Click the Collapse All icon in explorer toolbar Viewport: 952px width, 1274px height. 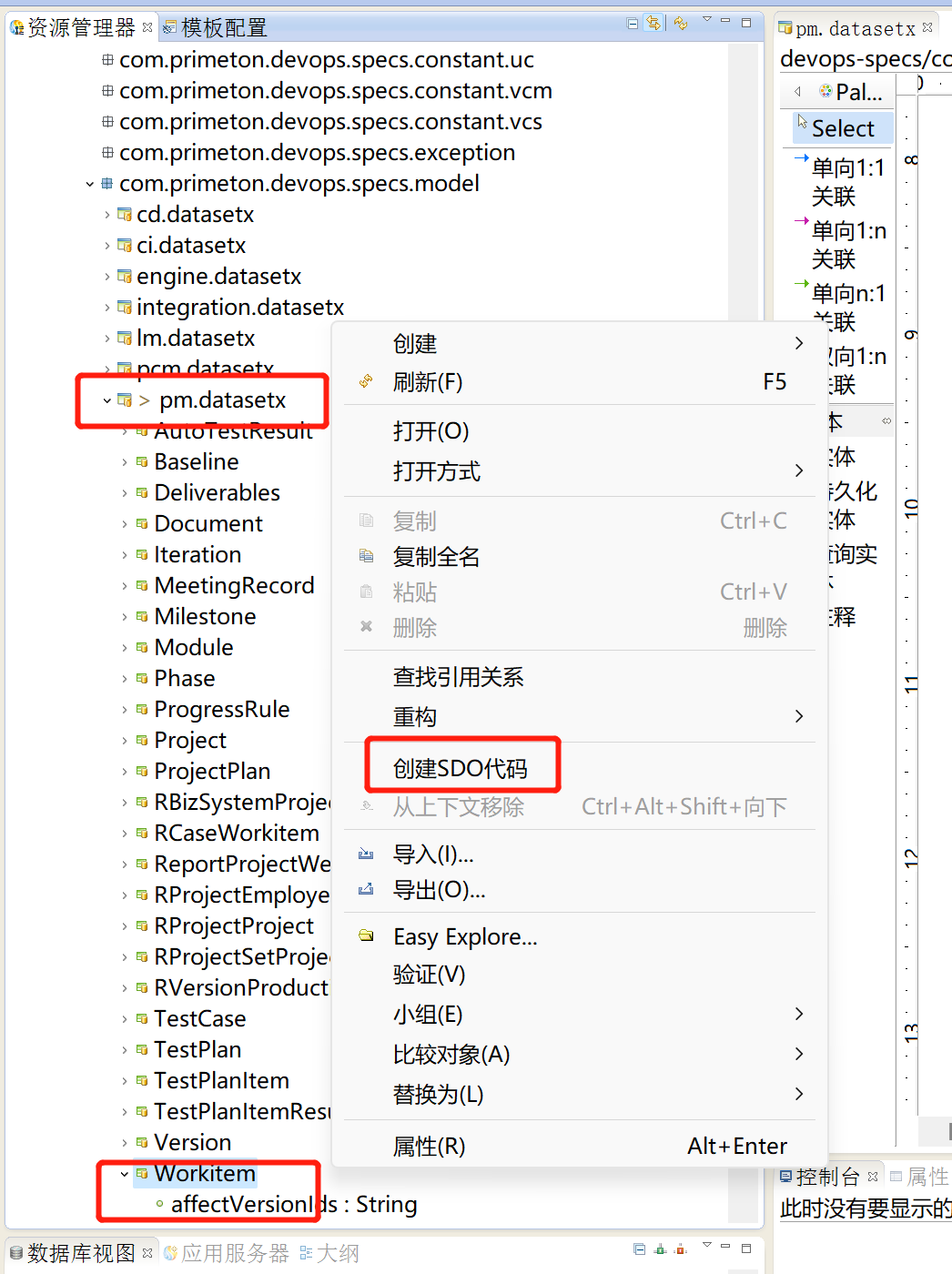click(x=633, y=24)
